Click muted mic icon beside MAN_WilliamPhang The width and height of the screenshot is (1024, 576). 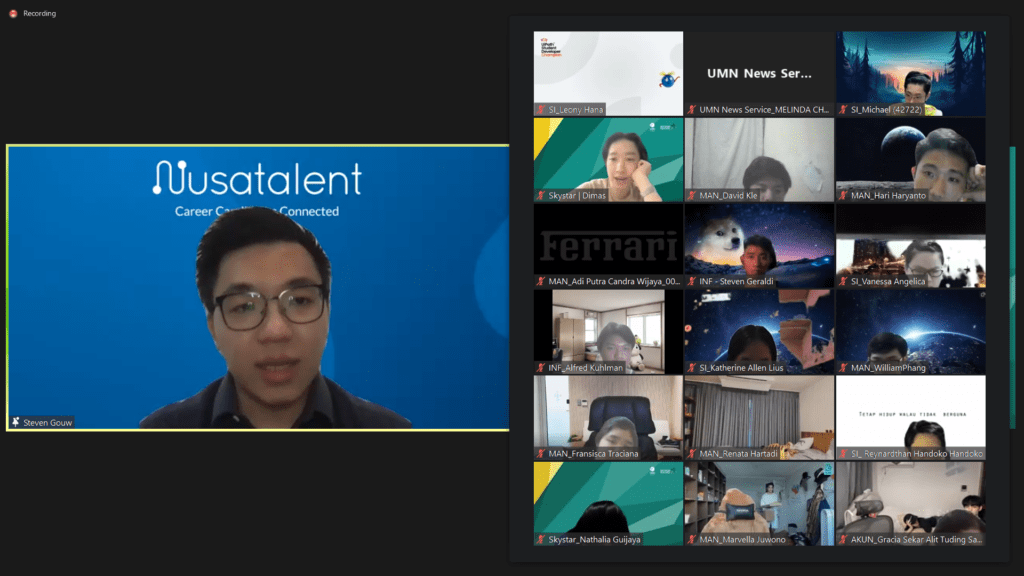843,367
